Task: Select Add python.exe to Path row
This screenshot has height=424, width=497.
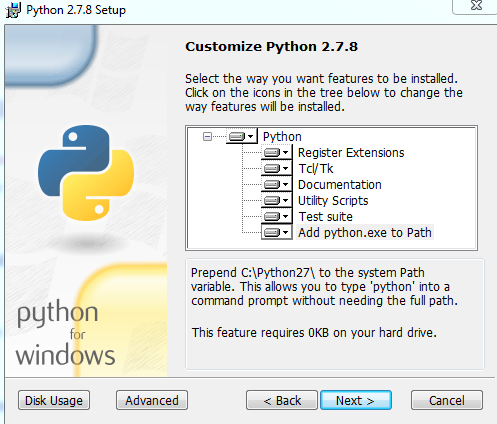Action: (365, 232)
